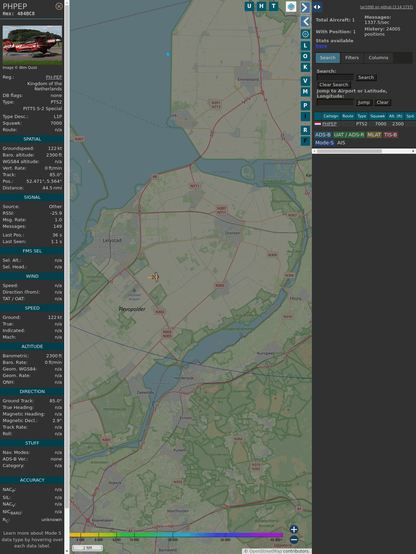This screenshot has height=554, width=416.
Task: Open the map layer switcher
Action: [291, 6]
